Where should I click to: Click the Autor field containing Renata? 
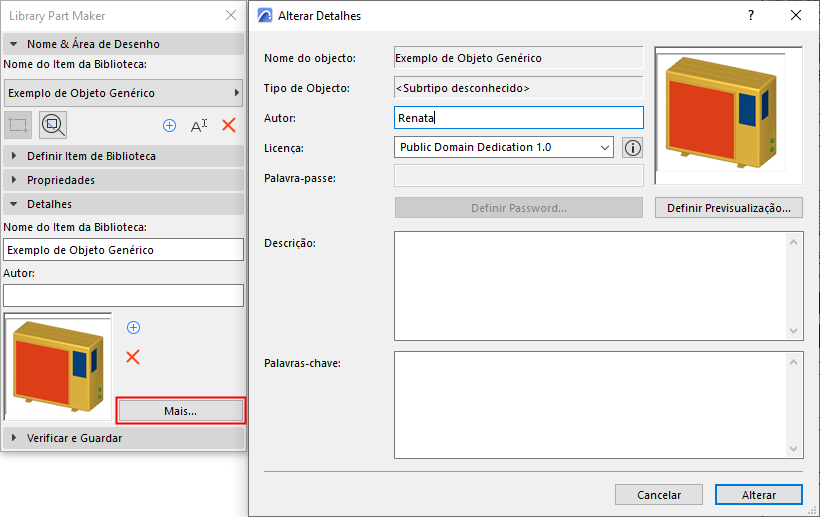coord(519,118)
